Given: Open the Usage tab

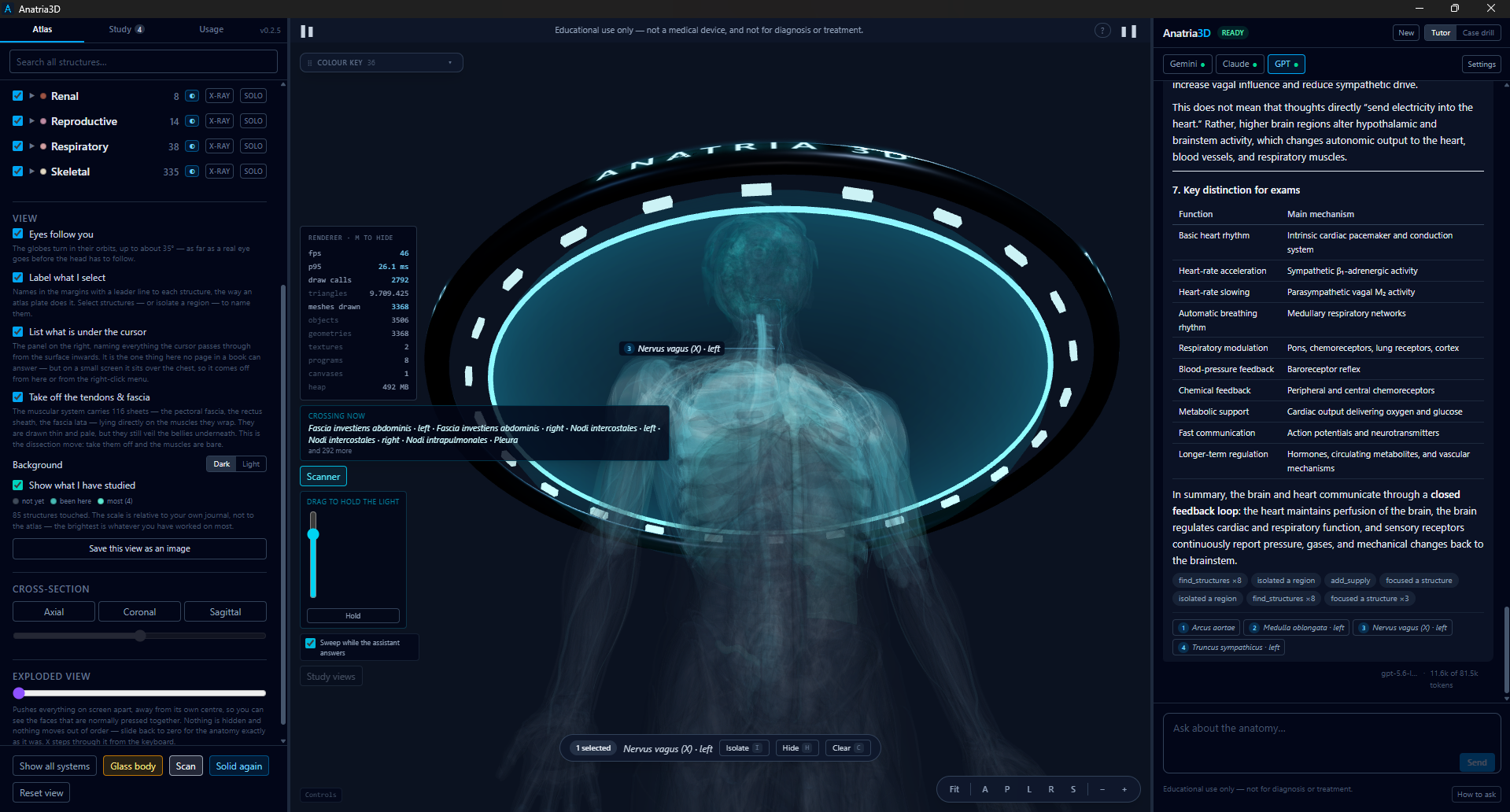Looking at the screenshot, I should coord(211,29).
